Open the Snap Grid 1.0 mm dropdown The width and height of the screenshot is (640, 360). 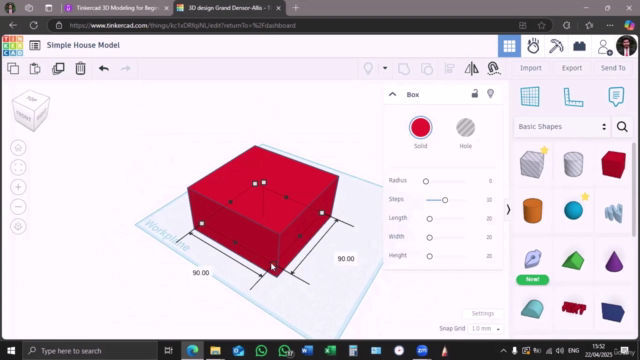point(486,329)
